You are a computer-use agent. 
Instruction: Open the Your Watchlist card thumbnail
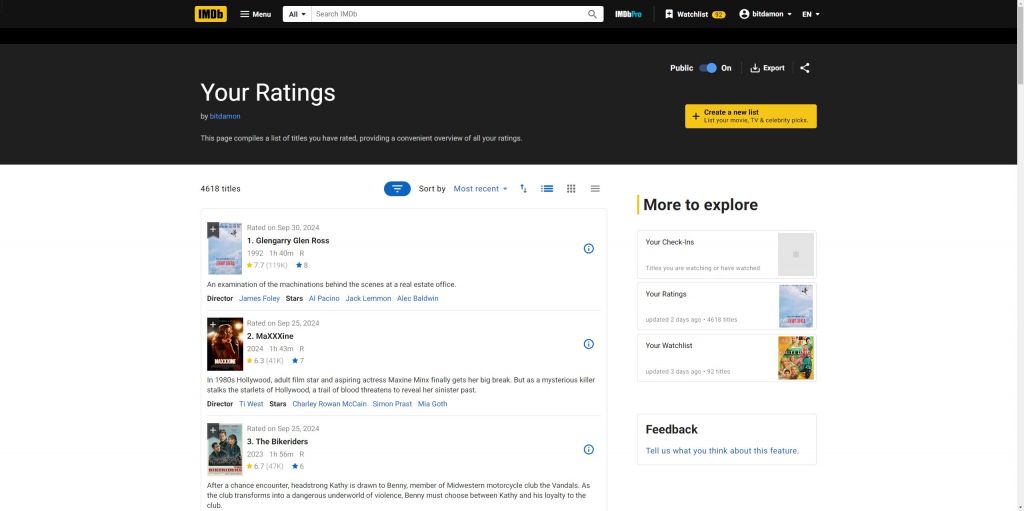(x=795, y=358)
